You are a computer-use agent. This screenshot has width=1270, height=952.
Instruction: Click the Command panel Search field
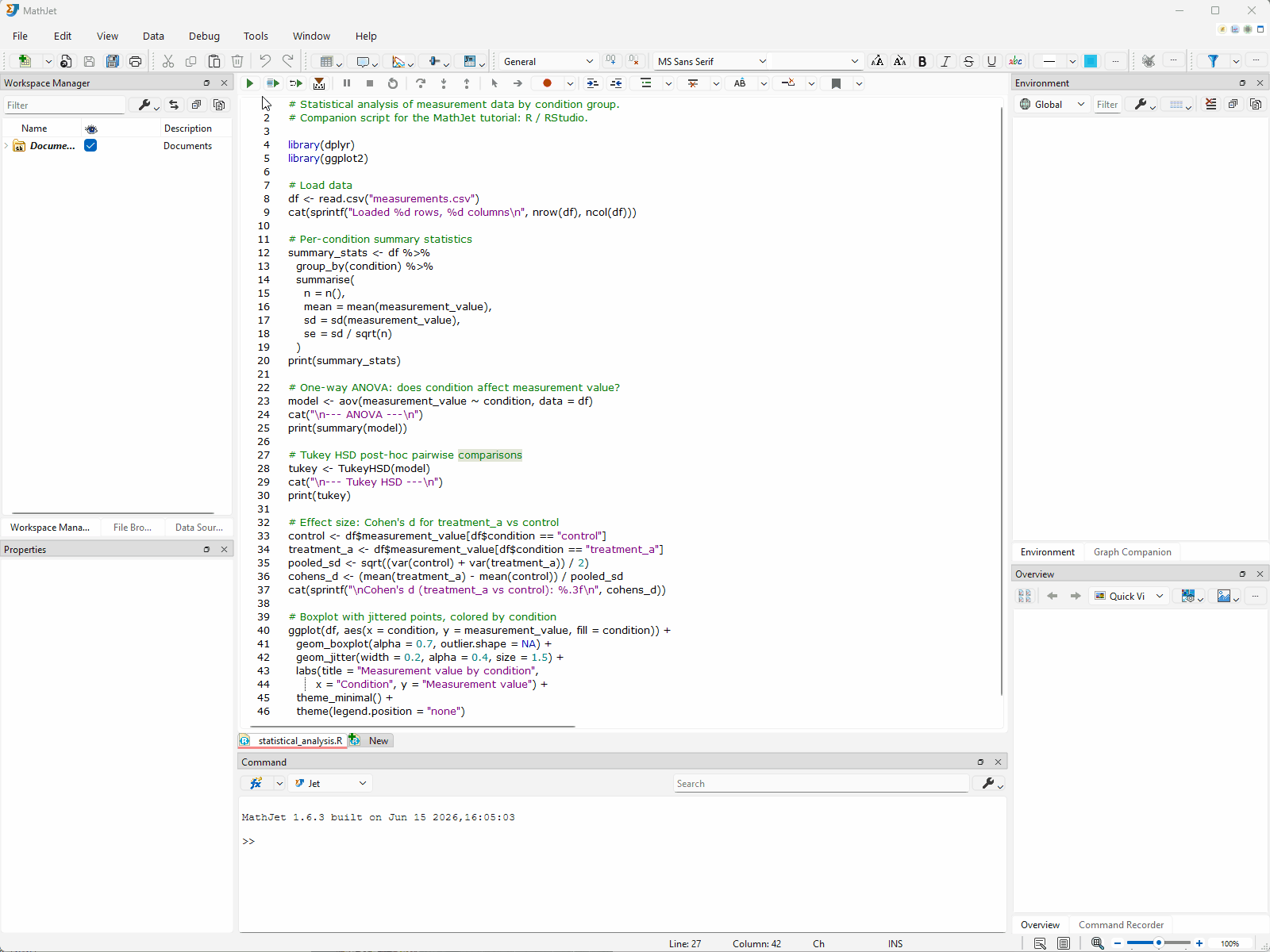point(822,783)
